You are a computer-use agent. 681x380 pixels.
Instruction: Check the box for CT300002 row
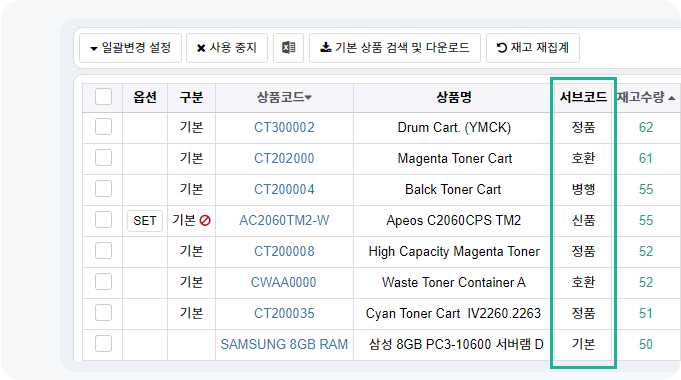click(103, 127)
